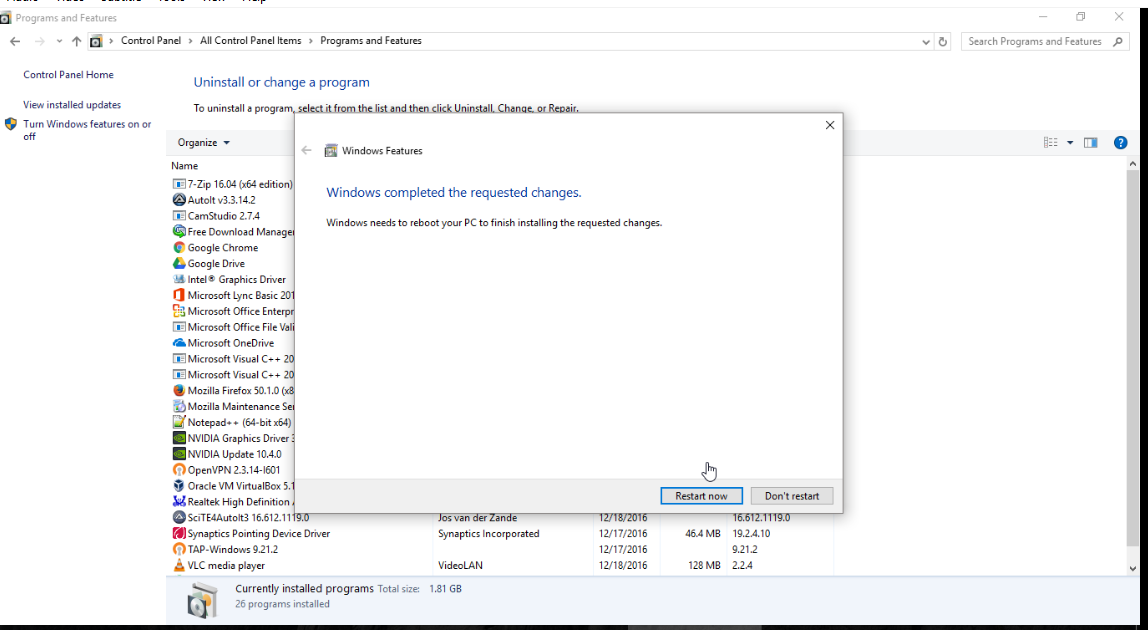Select the Mozilla Firefox 50.1.0 icon
Image resolution: width=1148 pixels, height=630 pixels.
(179, 390)
